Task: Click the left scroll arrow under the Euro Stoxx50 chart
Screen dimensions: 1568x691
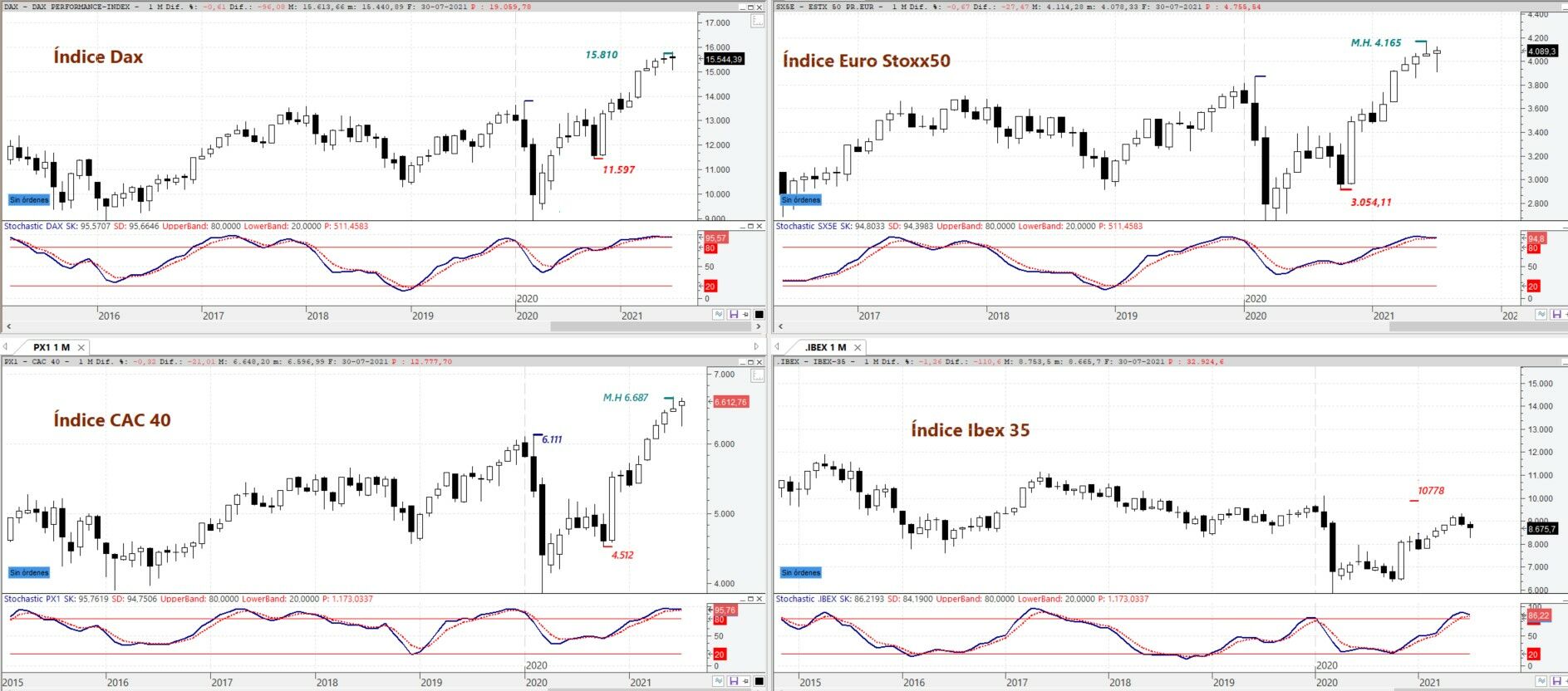Action: (780, 327)
